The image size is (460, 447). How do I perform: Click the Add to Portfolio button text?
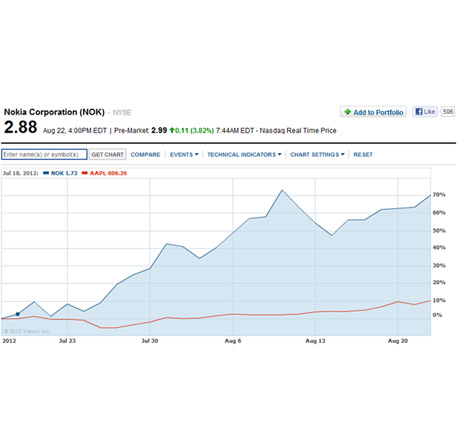coord(378,112)
